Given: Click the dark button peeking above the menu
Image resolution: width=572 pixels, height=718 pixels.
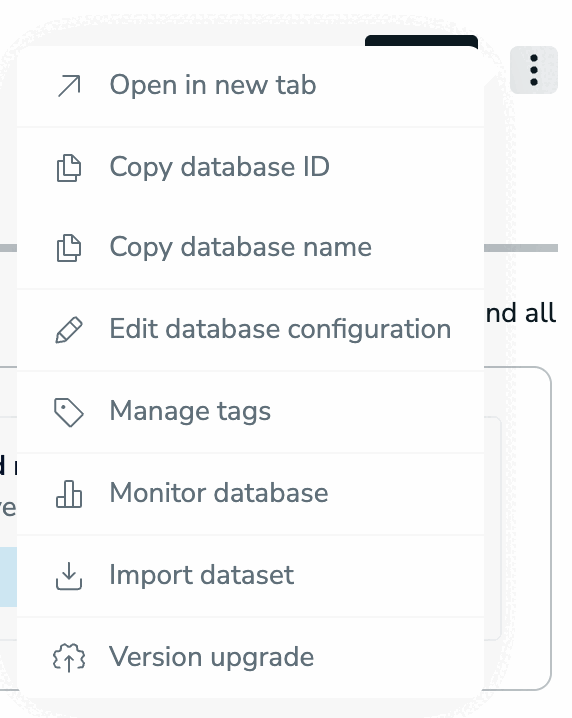Looking at the screenshot, I should pos(421,41).
